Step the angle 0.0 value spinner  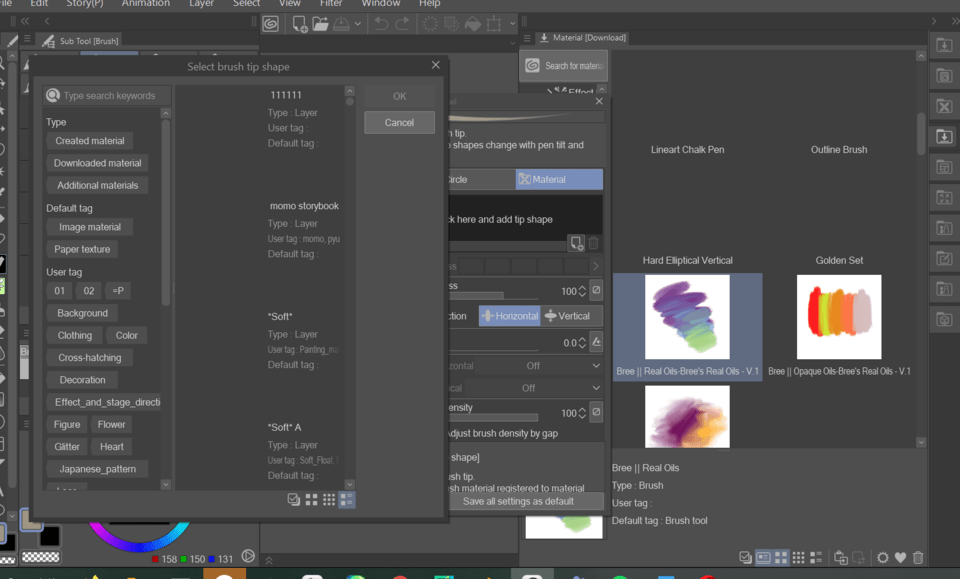pyautogui.click(x=582, y=343)
